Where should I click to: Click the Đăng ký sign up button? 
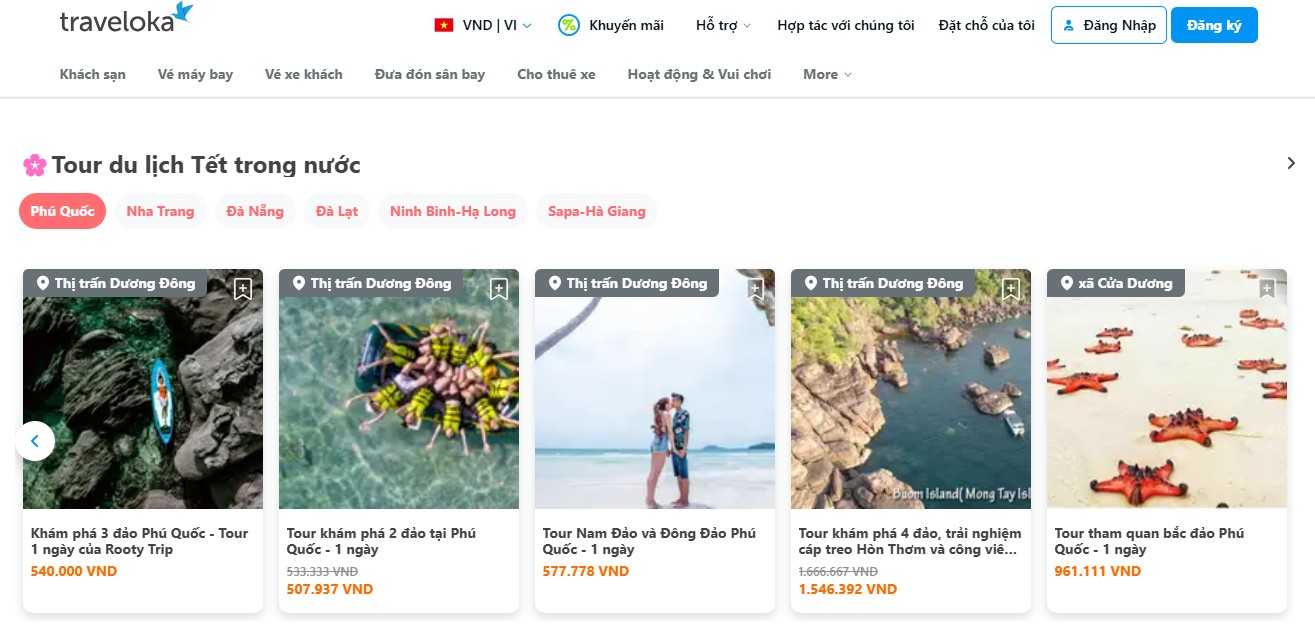pyautogui.click(x=1214, y=25)
